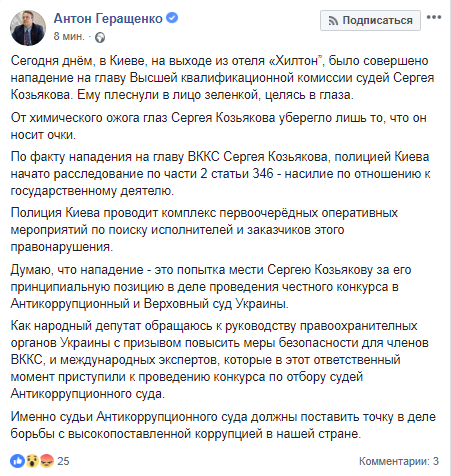
Task: Click the paragraph starting 'Думаю, что нападение'
Action: click(x=211, y=287)
